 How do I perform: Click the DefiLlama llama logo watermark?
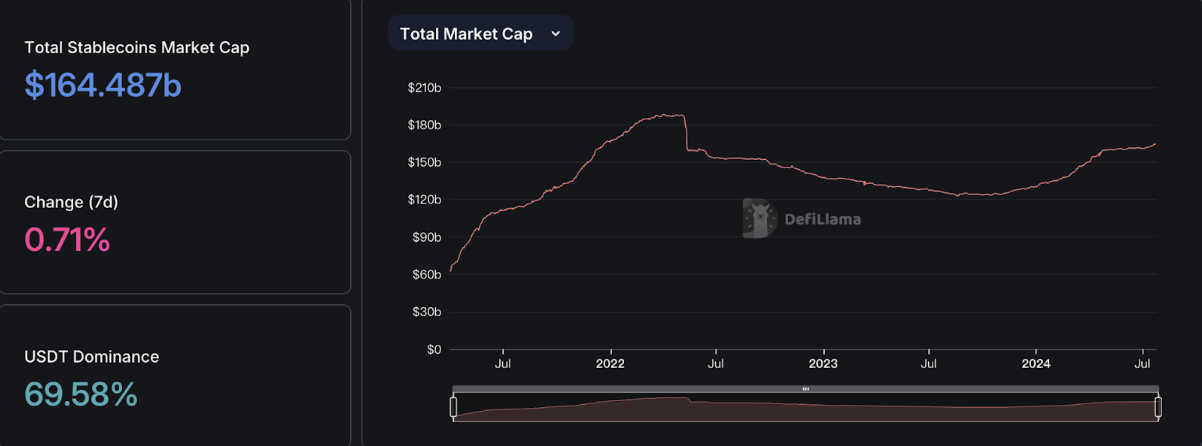coord(760,218)
